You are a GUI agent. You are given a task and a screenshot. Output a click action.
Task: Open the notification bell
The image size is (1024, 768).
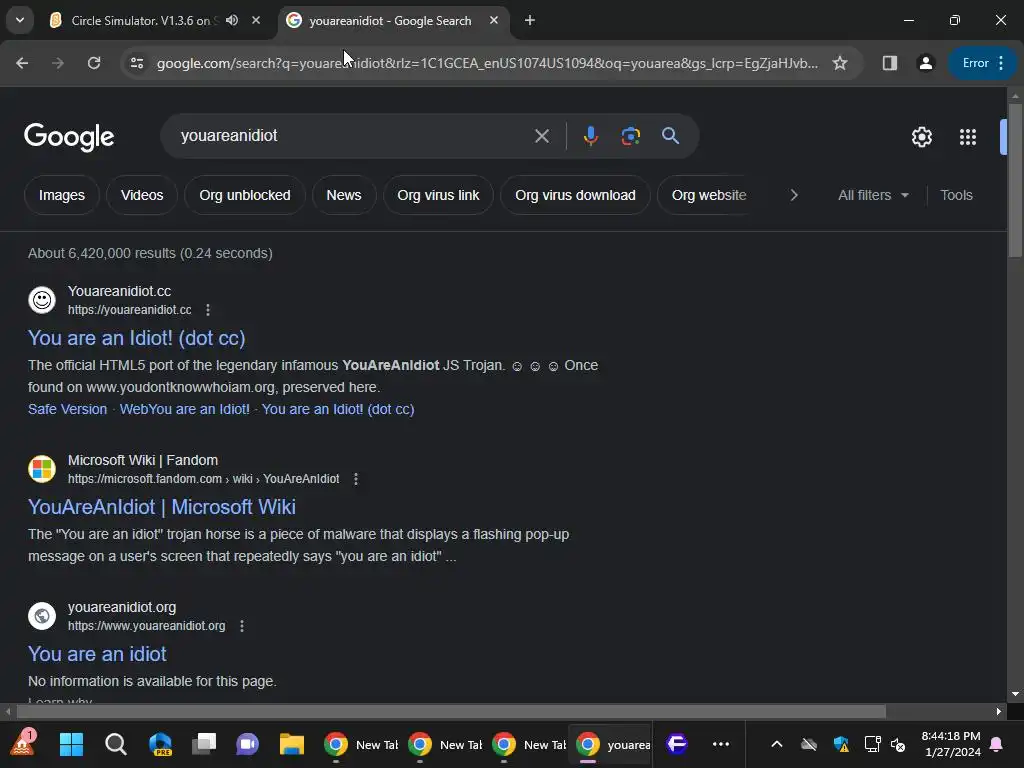(x=997, y=744)
